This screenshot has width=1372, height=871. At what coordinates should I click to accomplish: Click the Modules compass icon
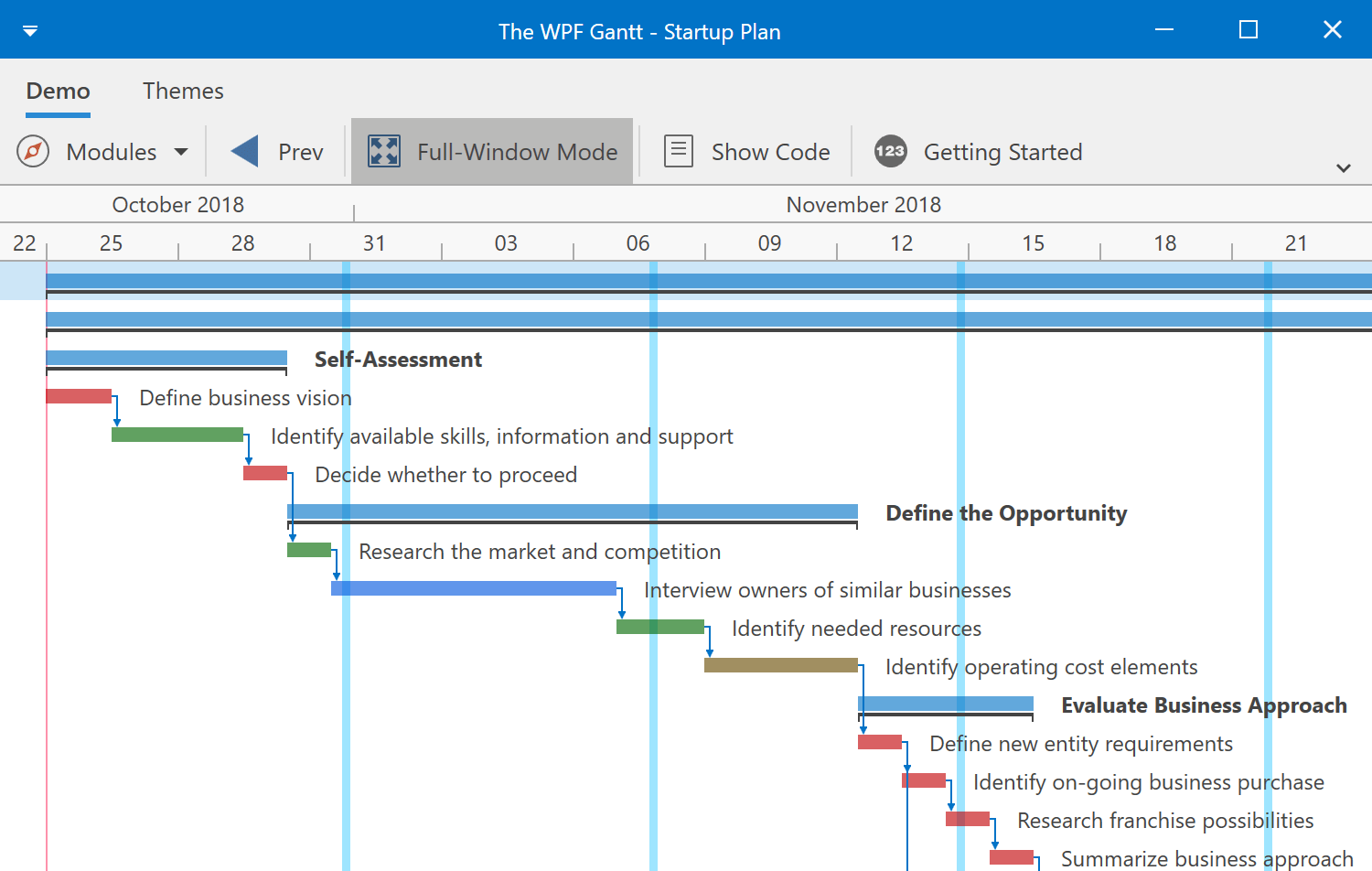coord(32,151)
